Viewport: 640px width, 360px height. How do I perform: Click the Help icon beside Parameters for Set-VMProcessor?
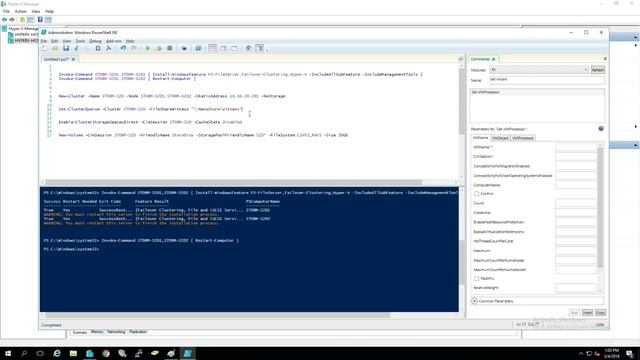[601, 129]
